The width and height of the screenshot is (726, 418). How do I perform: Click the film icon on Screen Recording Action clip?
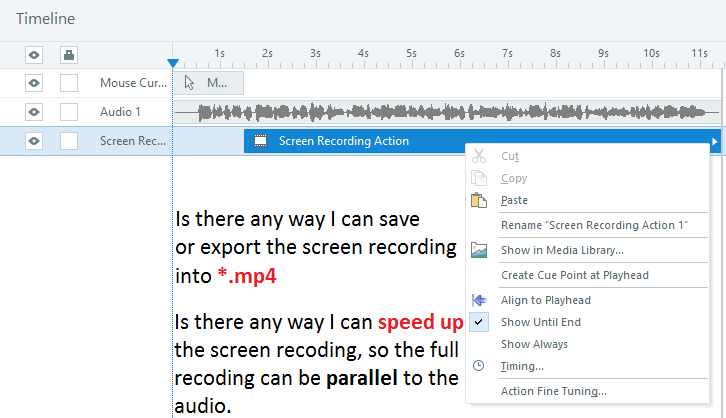(261, 142)
